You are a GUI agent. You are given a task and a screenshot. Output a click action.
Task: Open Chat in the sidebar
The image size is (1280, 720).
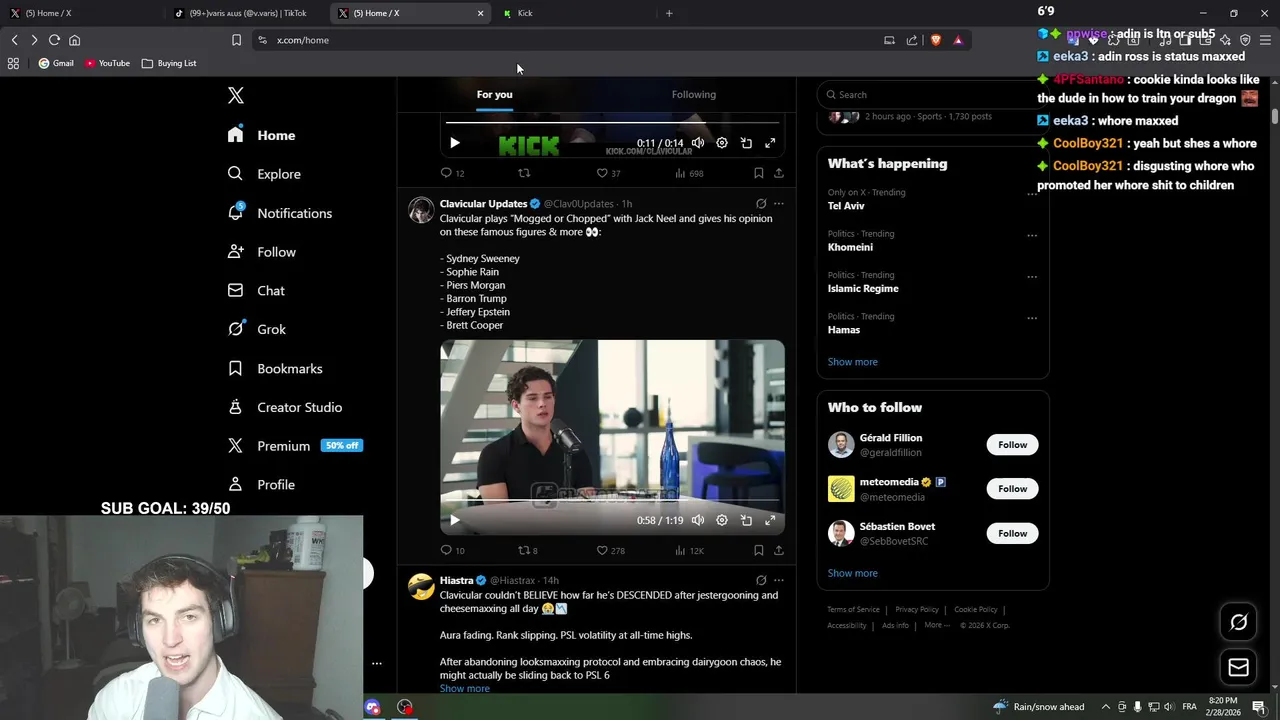click(257, 291)
